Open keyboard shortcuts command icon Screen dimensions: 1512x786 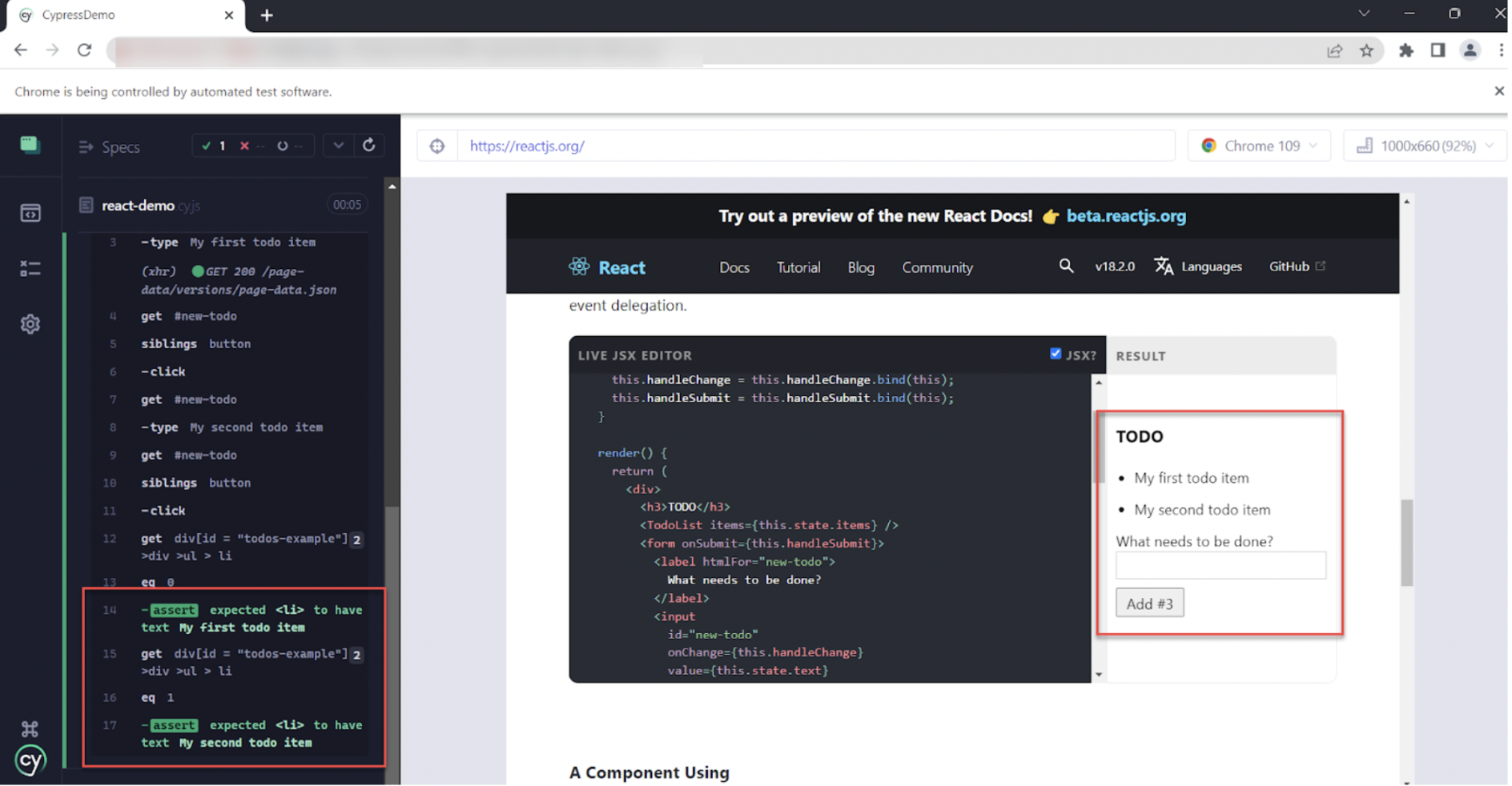click(x=30, y=729)
